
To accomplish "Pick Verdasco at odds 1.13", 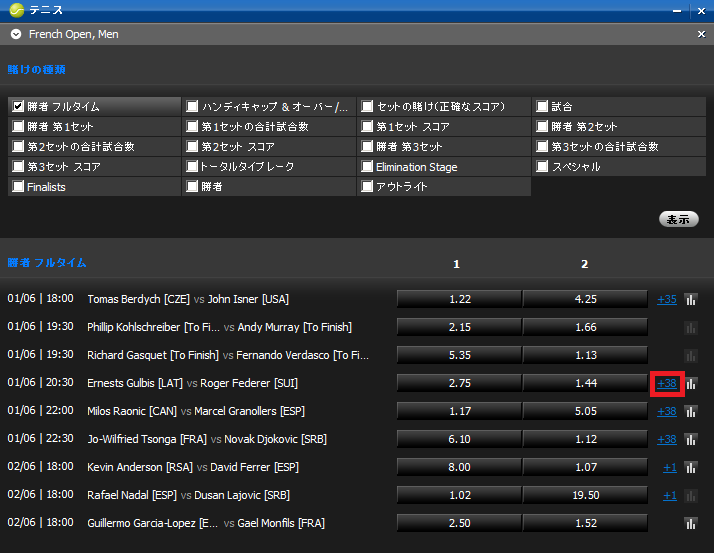I will [x=585, y=355].
